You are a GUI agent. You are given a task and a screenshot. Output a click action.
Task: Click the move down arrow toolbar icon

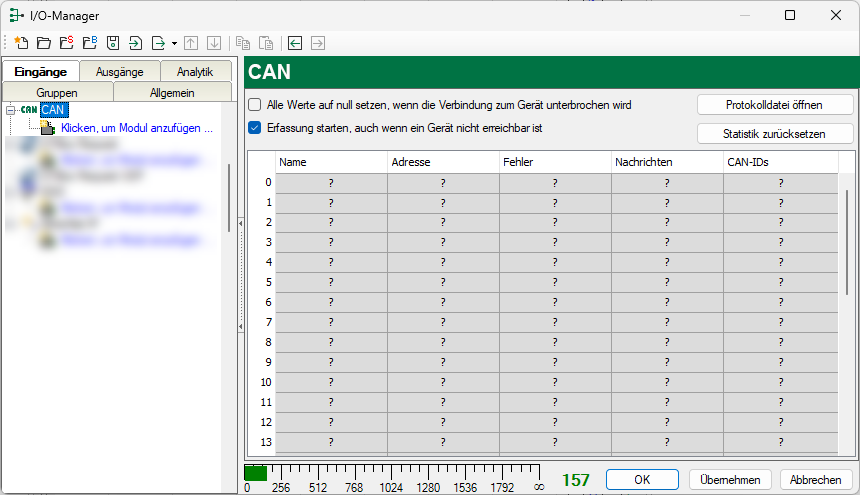[214, 43]
